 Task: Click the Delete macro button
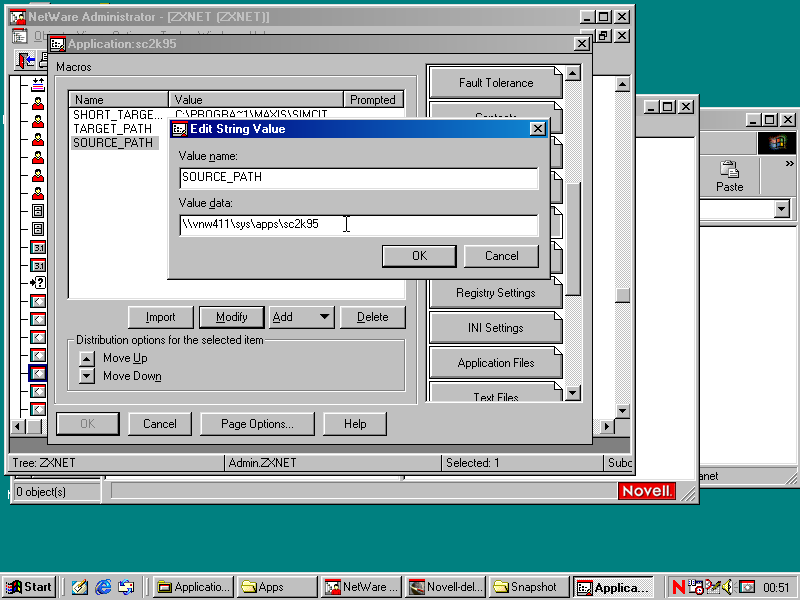[372, 317]
